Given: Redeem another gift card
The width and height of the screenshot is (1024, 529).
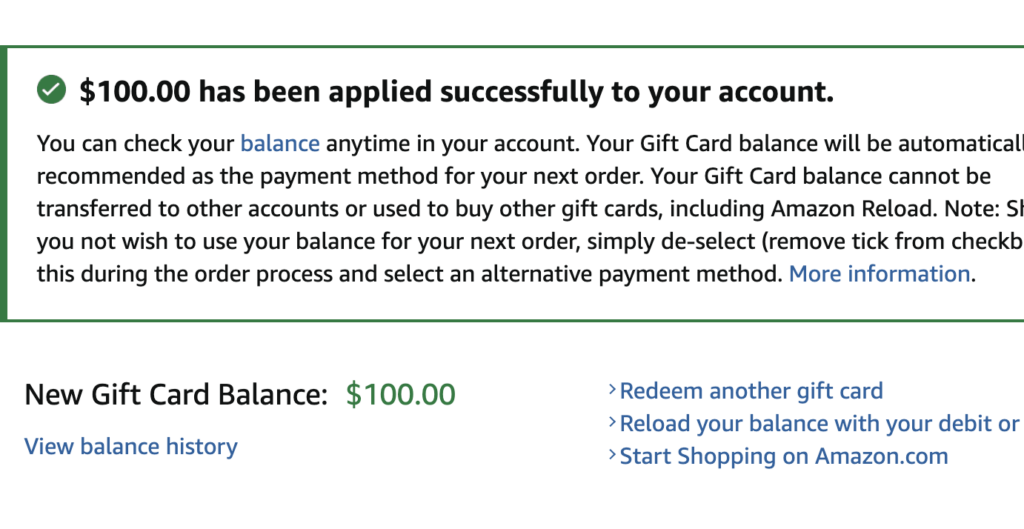Looking at the screenshot, I should [x=751, y=390].
